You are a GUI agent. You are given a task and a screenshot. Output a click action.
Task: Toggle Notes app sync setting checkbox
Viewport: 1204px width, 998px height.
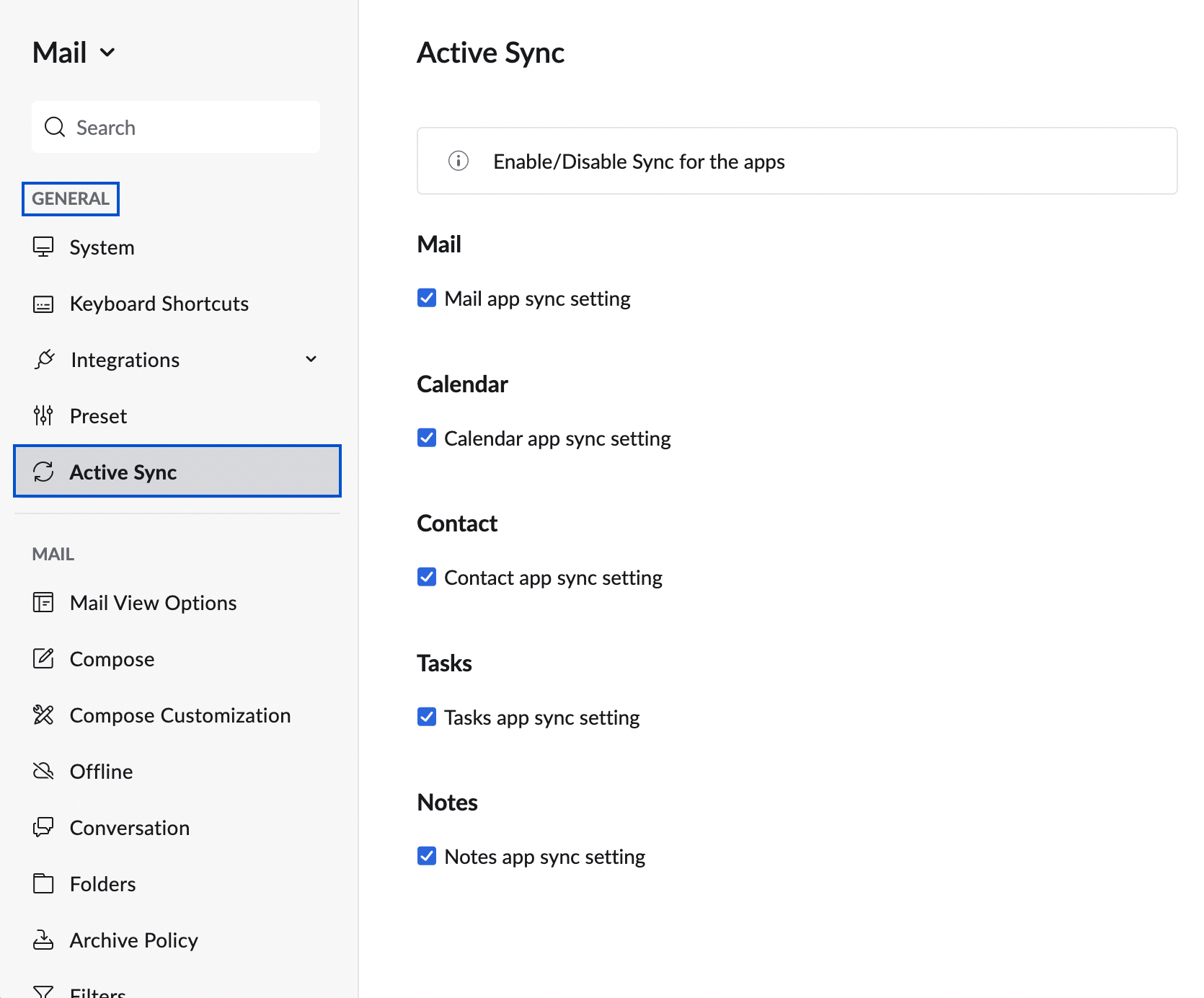point(427,857)
